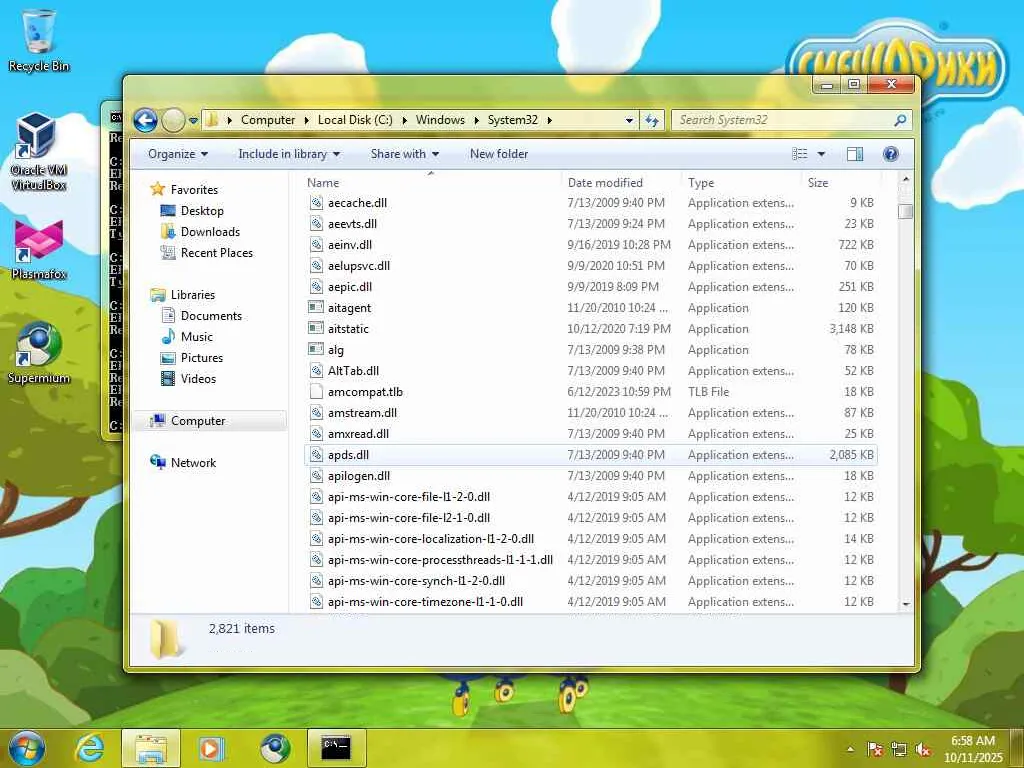Open Internet Explorer from the taskbar

point(89,748)
